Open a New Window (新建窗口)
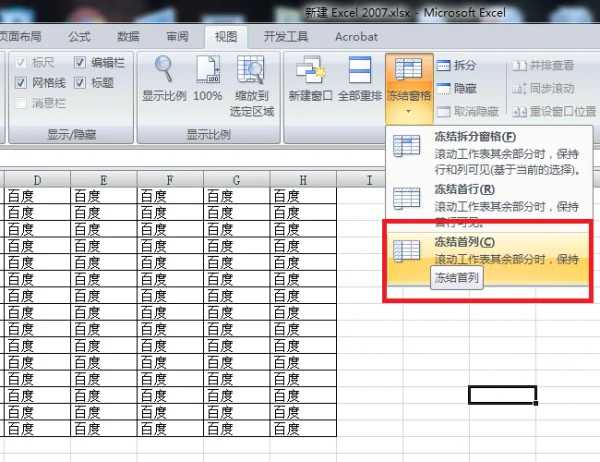 pos(310,70)
